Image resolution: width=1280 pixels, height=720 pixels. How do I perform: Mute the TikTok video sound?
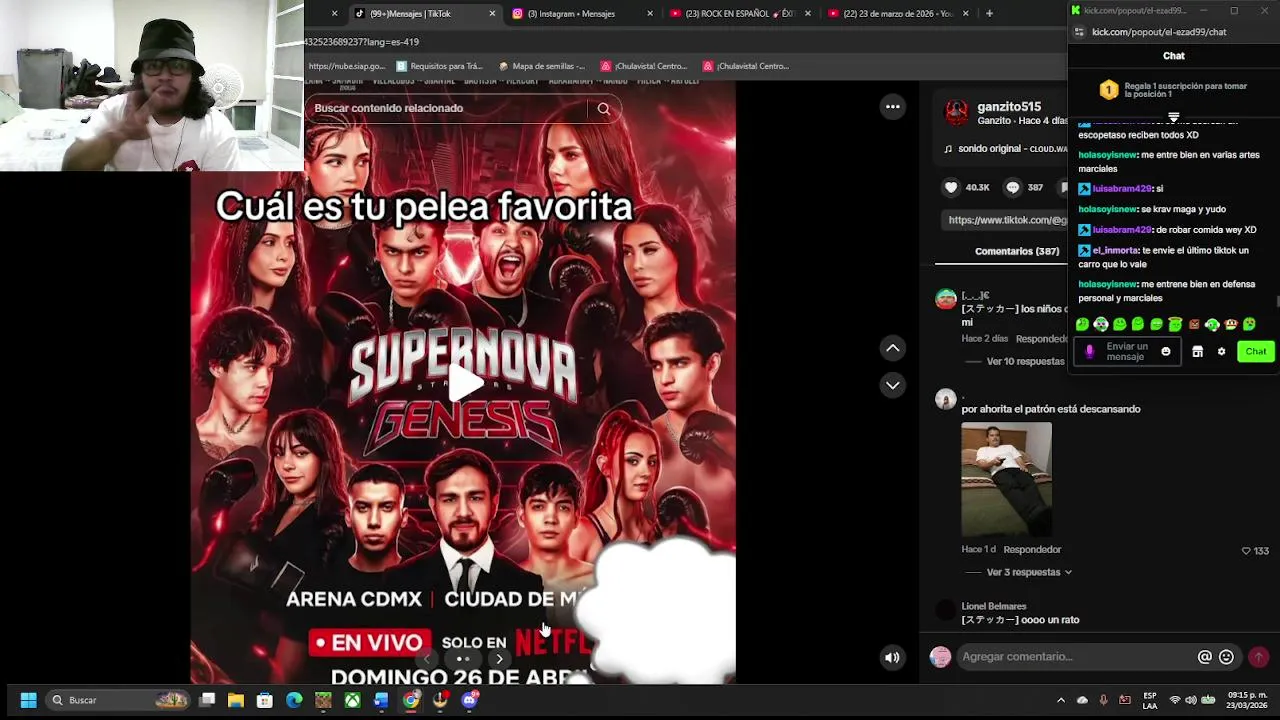892,657
